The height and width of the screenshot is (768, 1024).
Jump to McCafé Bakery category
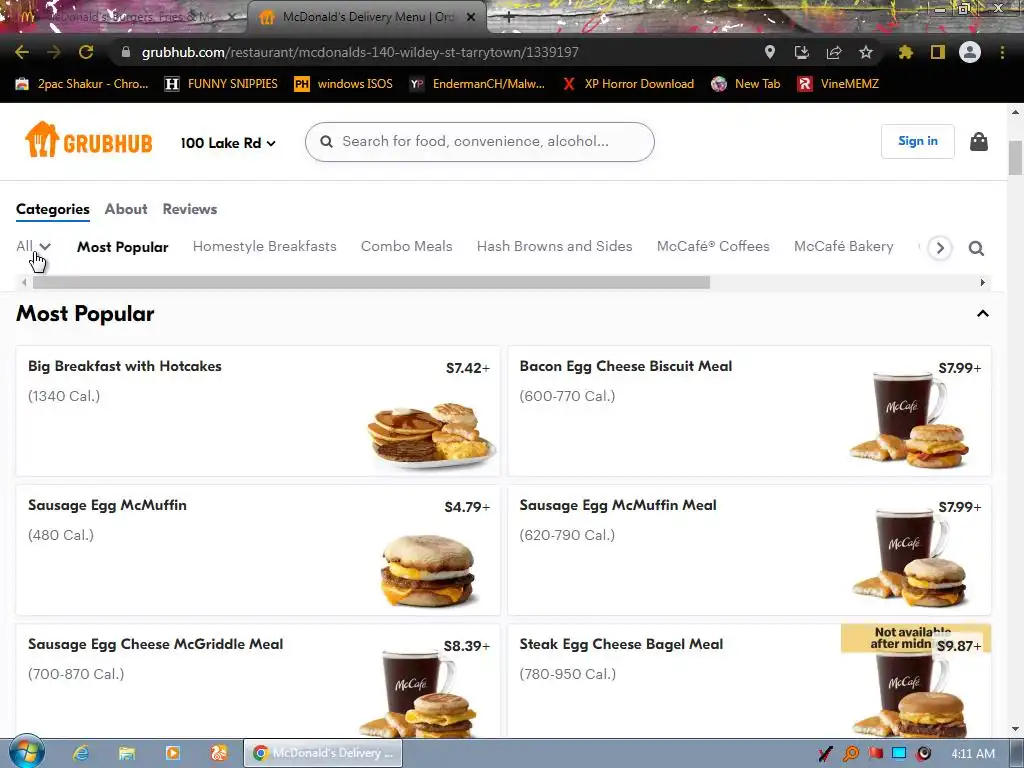click(x=844, y=246)
